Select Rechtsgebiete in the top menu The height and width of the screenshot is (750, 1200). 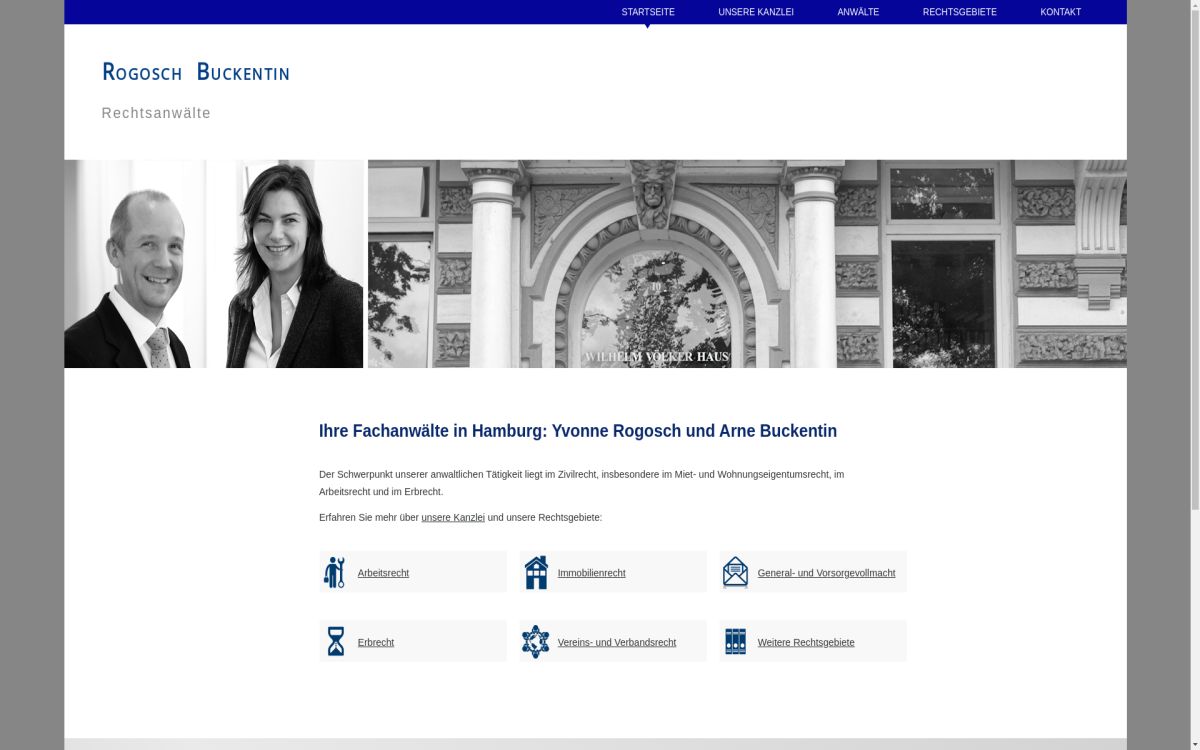(x=959, y=12)
